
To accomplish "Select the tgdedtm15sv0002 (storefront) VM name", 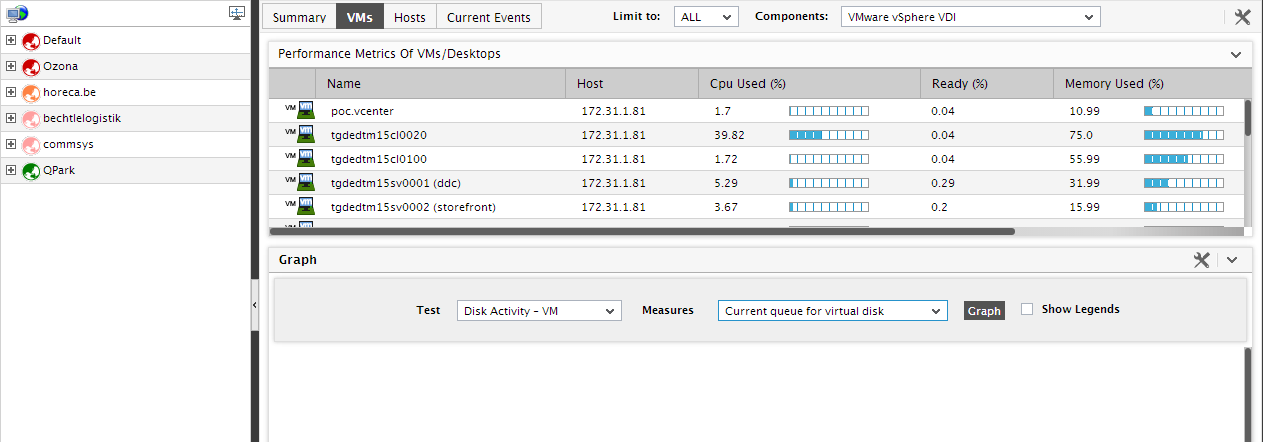I will (413, 207).
